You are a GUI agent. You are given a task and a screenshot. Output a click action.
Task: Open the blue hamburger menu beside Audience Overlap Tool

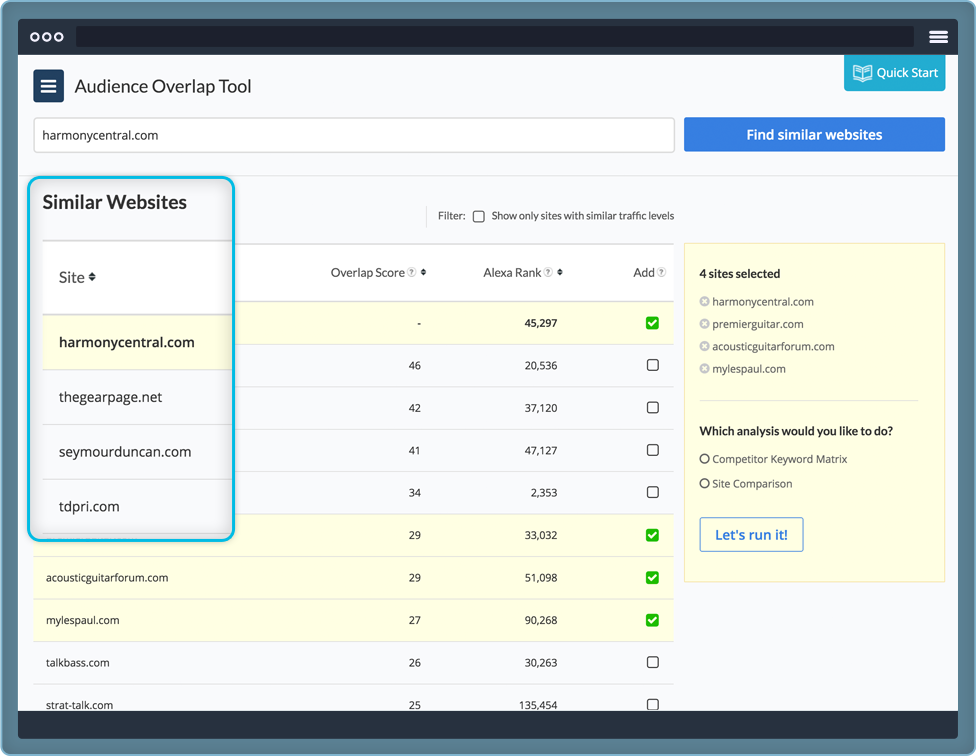(x=49, y=86)
